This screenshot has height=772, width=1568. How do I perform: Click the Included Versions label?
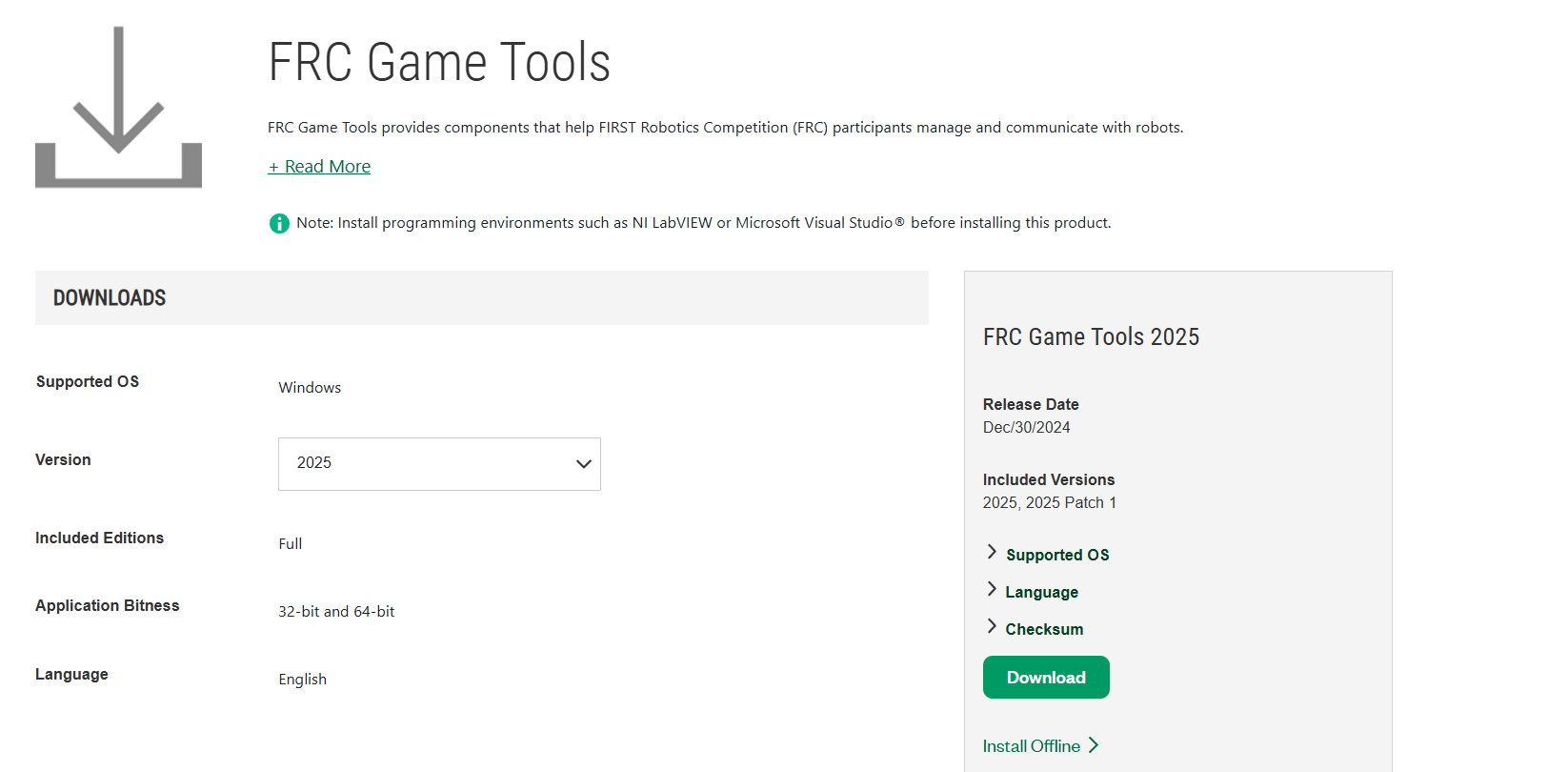pos(1049,480)
